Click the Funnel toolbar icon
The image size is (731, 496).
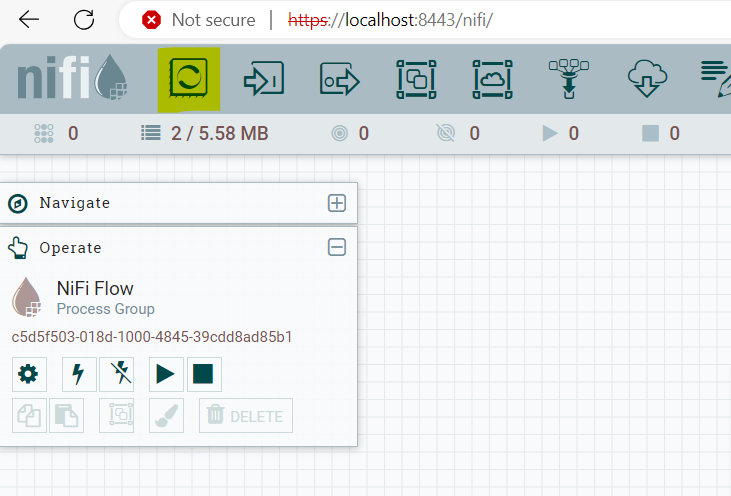coord(567,78)
